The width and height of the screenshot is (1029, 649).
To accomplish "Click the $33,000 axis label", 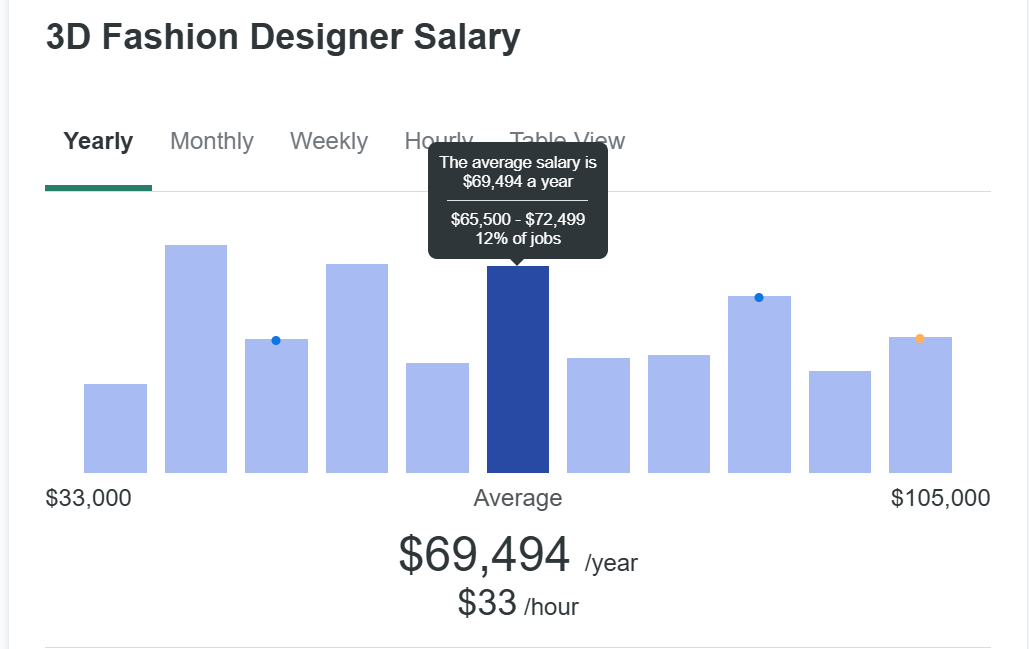I will click(88, 497).
